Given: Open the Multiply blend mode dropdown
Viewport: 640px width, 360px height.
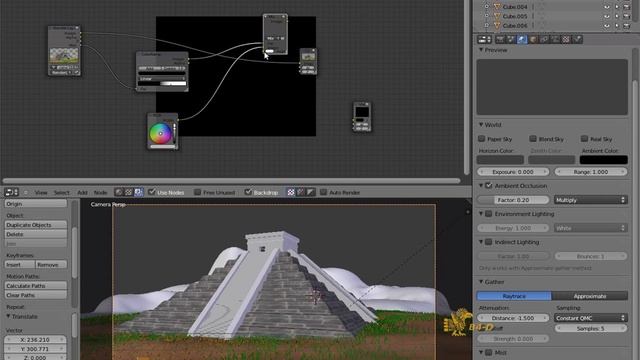Looking at the screenshot, I should pos(591,200).
